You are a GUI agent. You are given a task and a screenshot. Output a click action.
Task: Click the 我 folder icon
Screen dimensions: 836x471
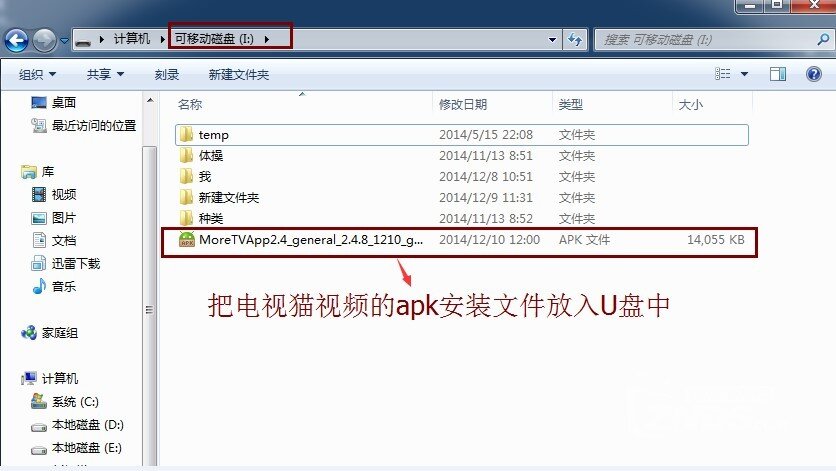point(186,176)
